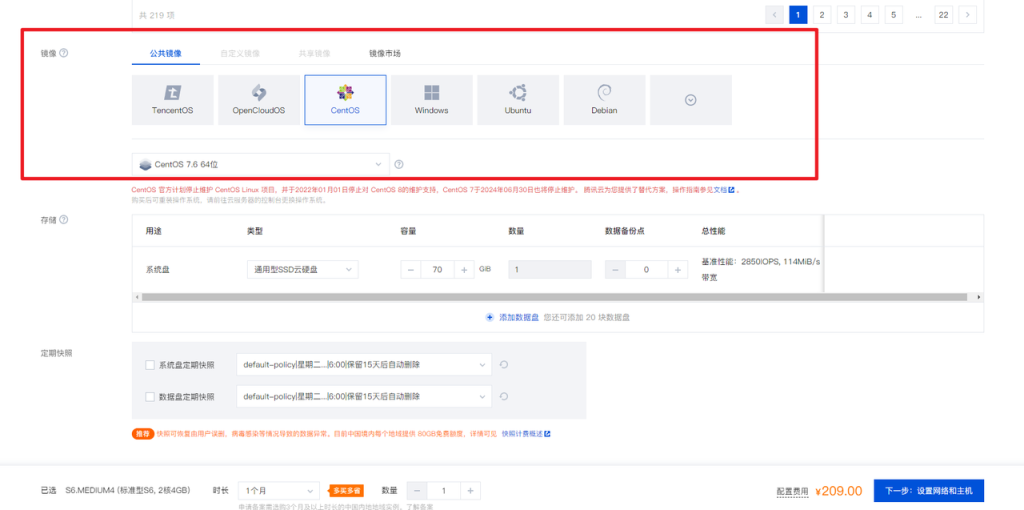Refresh data disk snapshot policy list
Image resolution: width=1024 pixels, height=510 pixels.
pos(504,396)
